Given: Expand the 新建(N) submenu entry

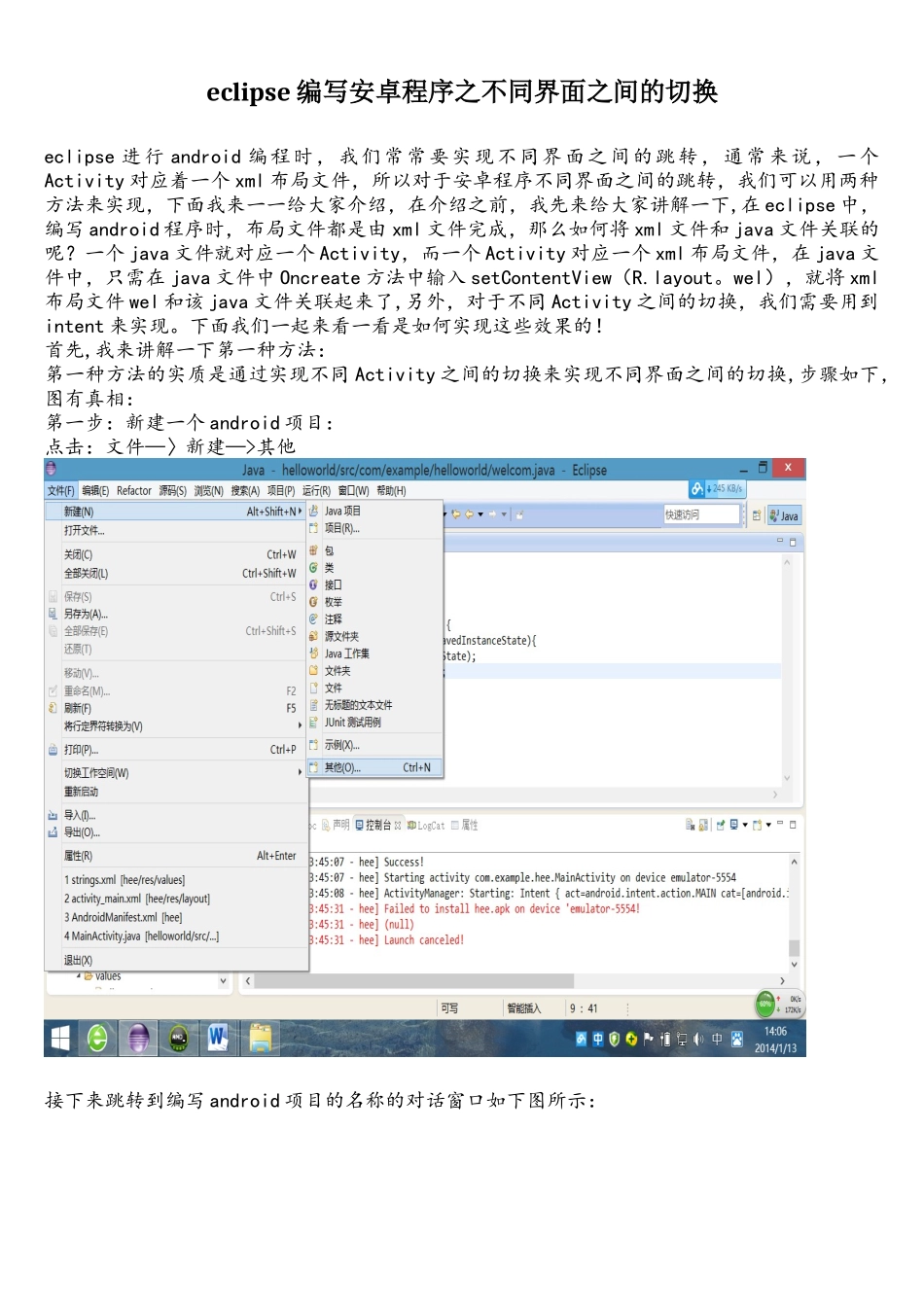Looking at the screenshot, I should pos(176,512).
